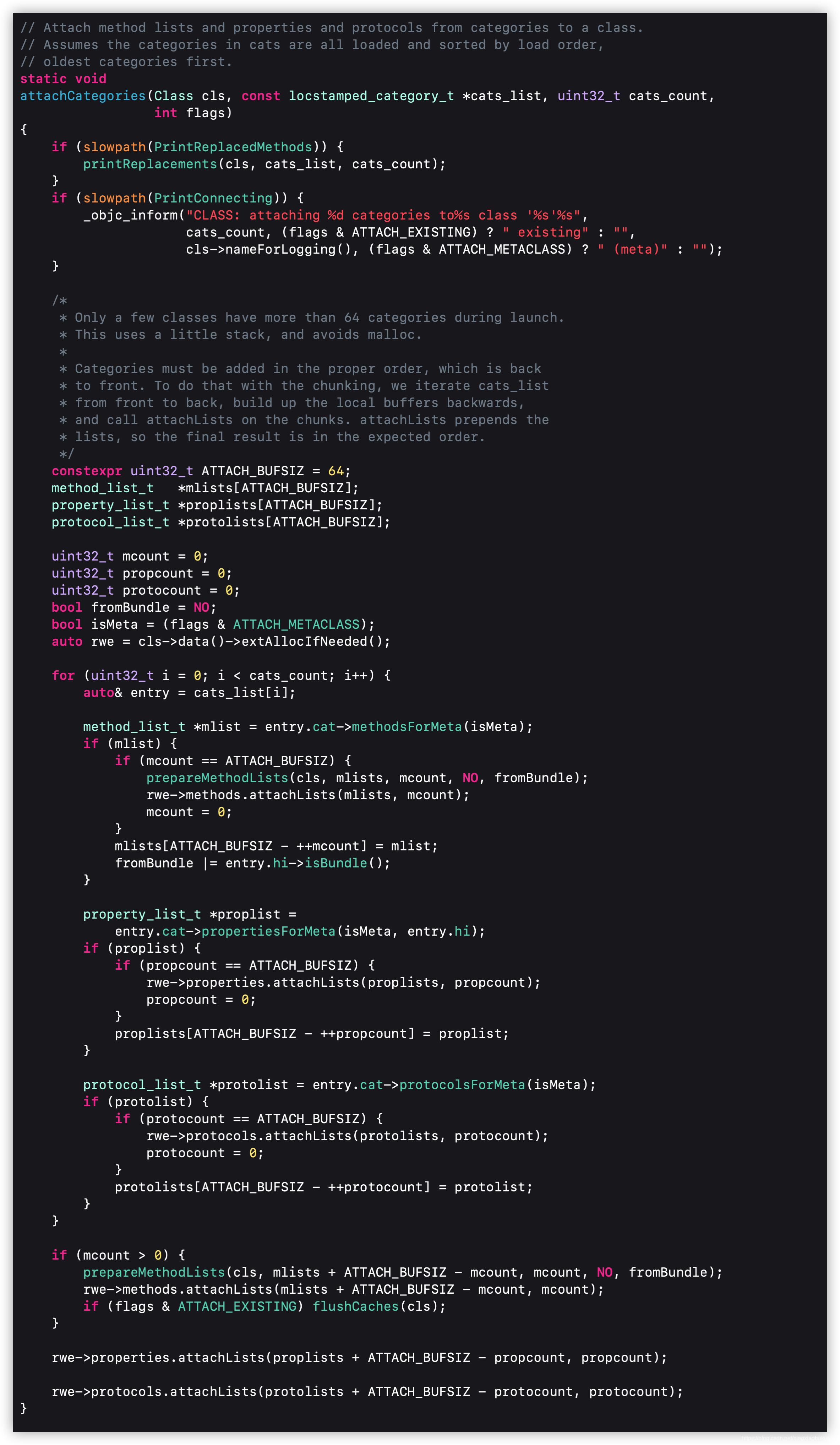The image size is (840, 1445).
Task: Click the " existing" string literal
Action: click(545, 232)
